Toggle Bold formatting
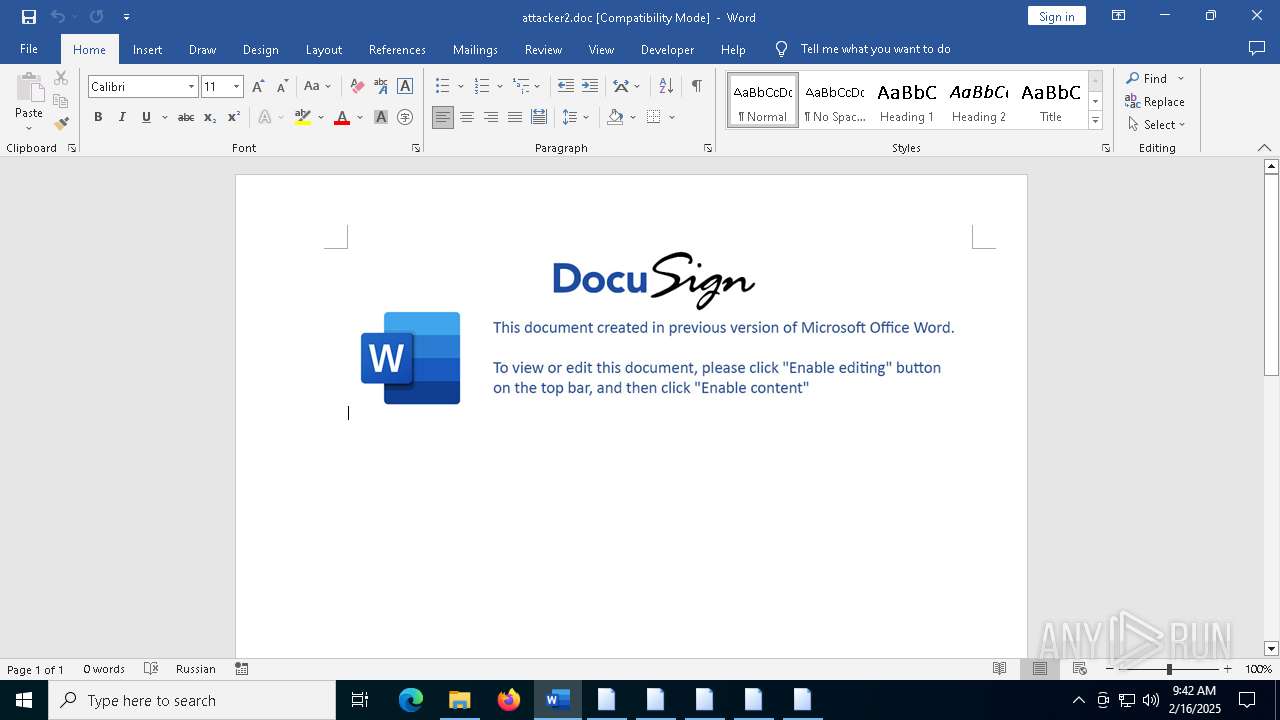 pyautogui.click(x=98, y=117)
